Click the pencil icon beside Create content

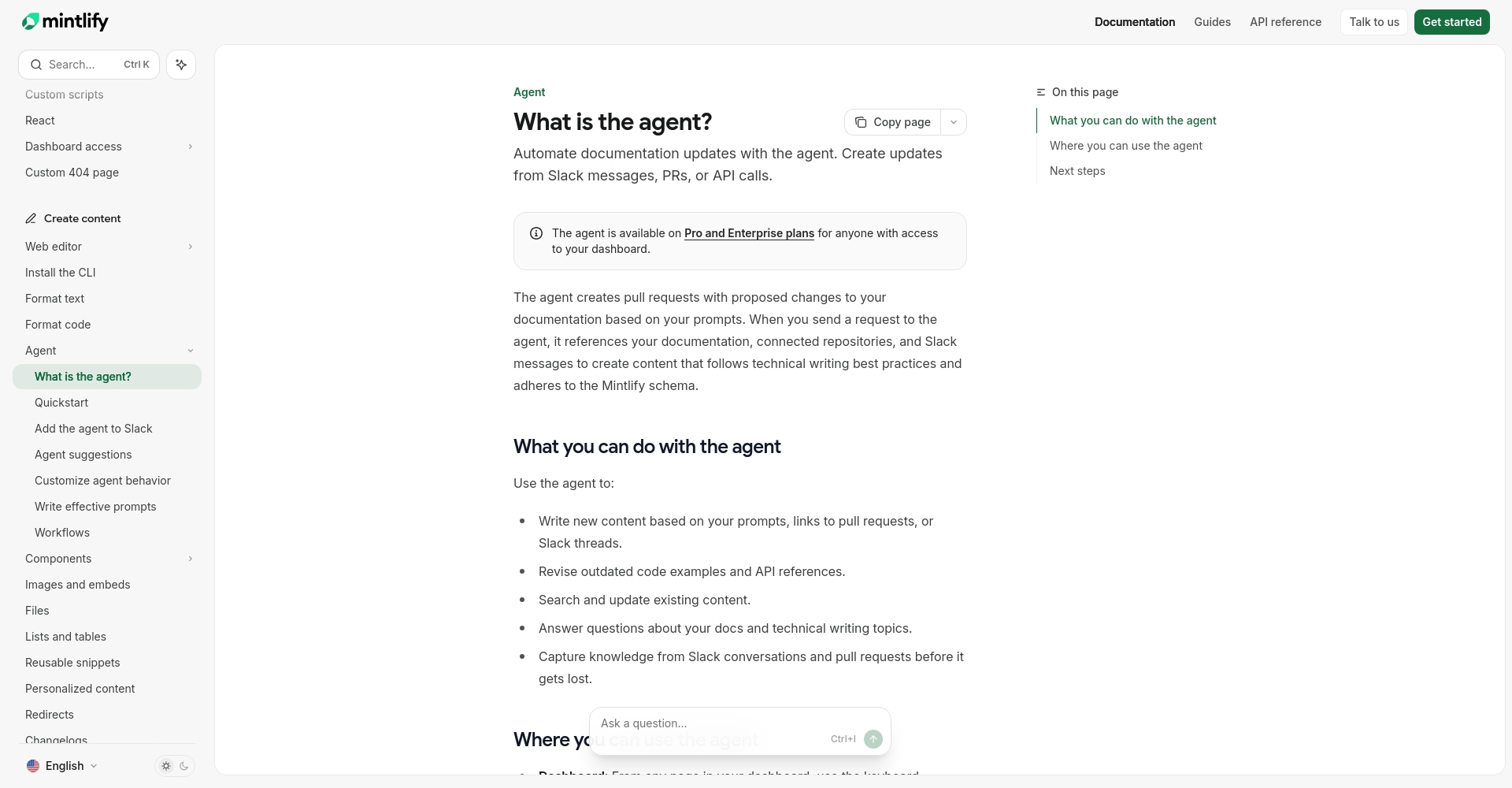[31, 217]
